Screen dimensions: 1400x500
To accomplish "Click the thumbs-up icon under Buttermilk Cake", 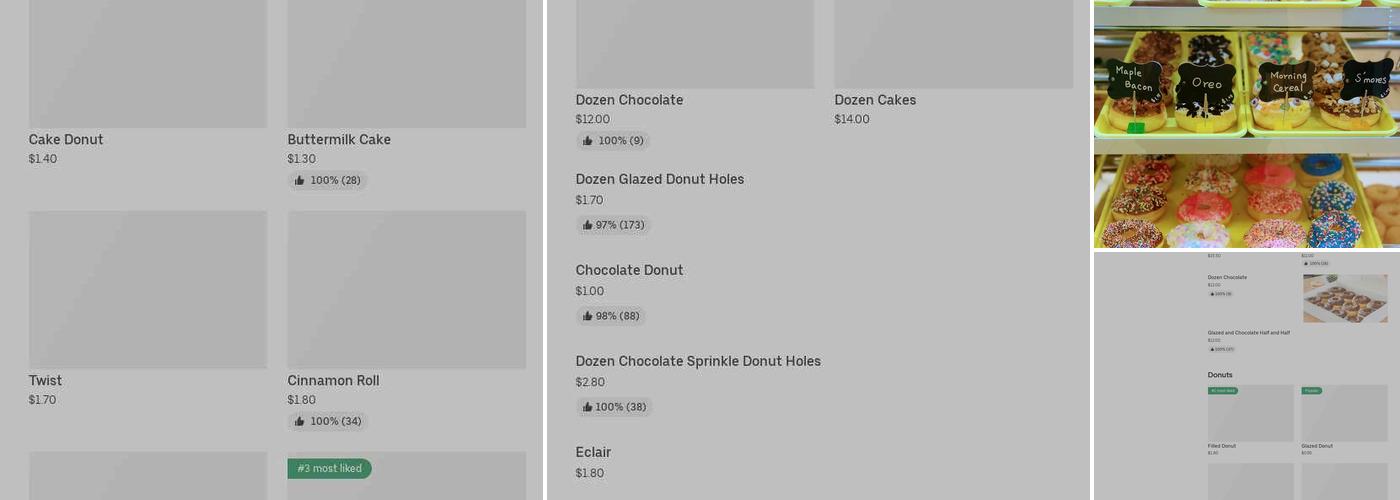I will (299, 181).
